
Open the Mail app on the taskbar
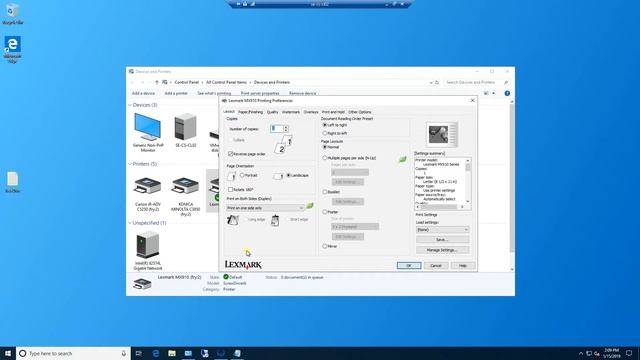188,353
